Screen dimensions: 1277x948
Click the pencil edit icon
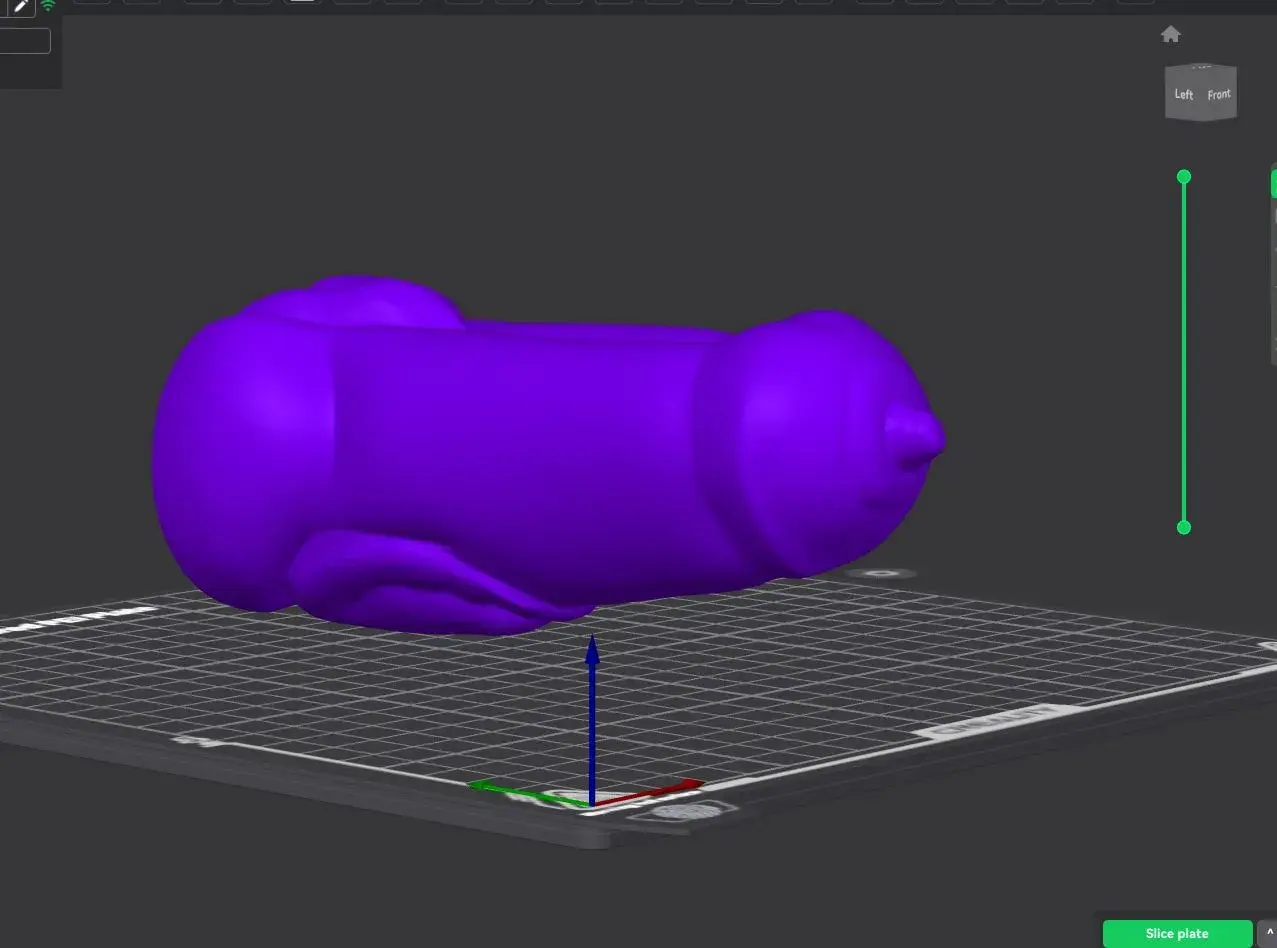click(20, 6)
